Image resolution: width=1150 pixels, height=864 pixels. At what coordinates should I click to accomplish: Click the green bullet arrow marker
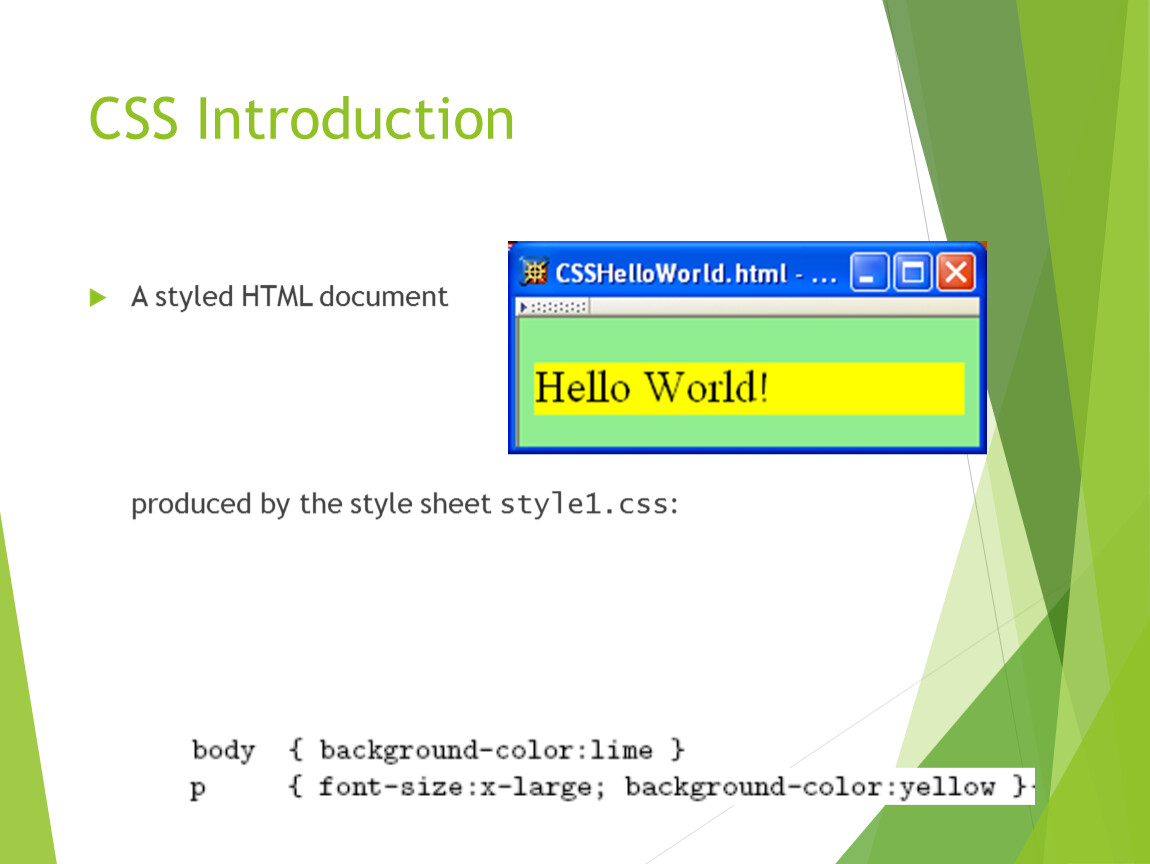98,297
